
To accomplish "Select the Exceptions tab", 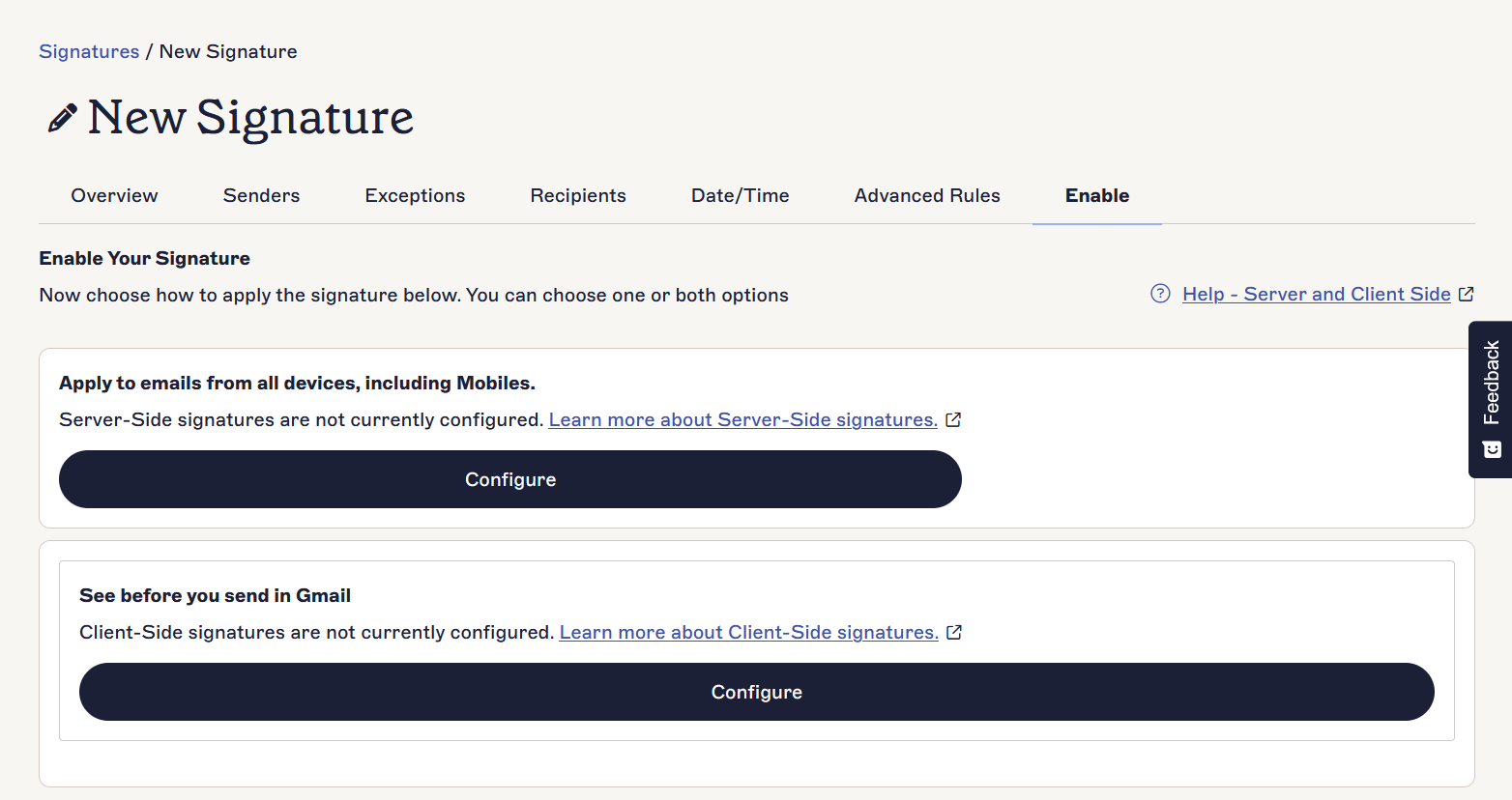I will coord(415,195).
